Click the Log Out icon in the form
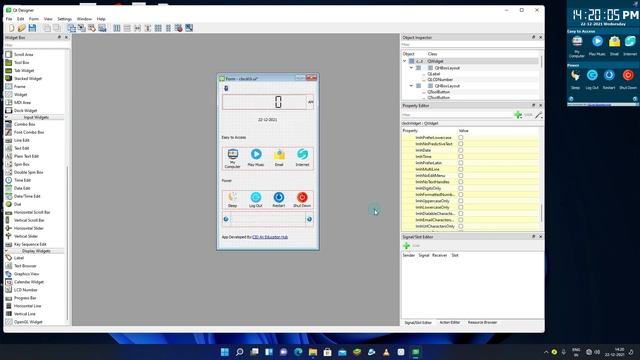Viewport: 640px width, 360px height. point(256,197)
